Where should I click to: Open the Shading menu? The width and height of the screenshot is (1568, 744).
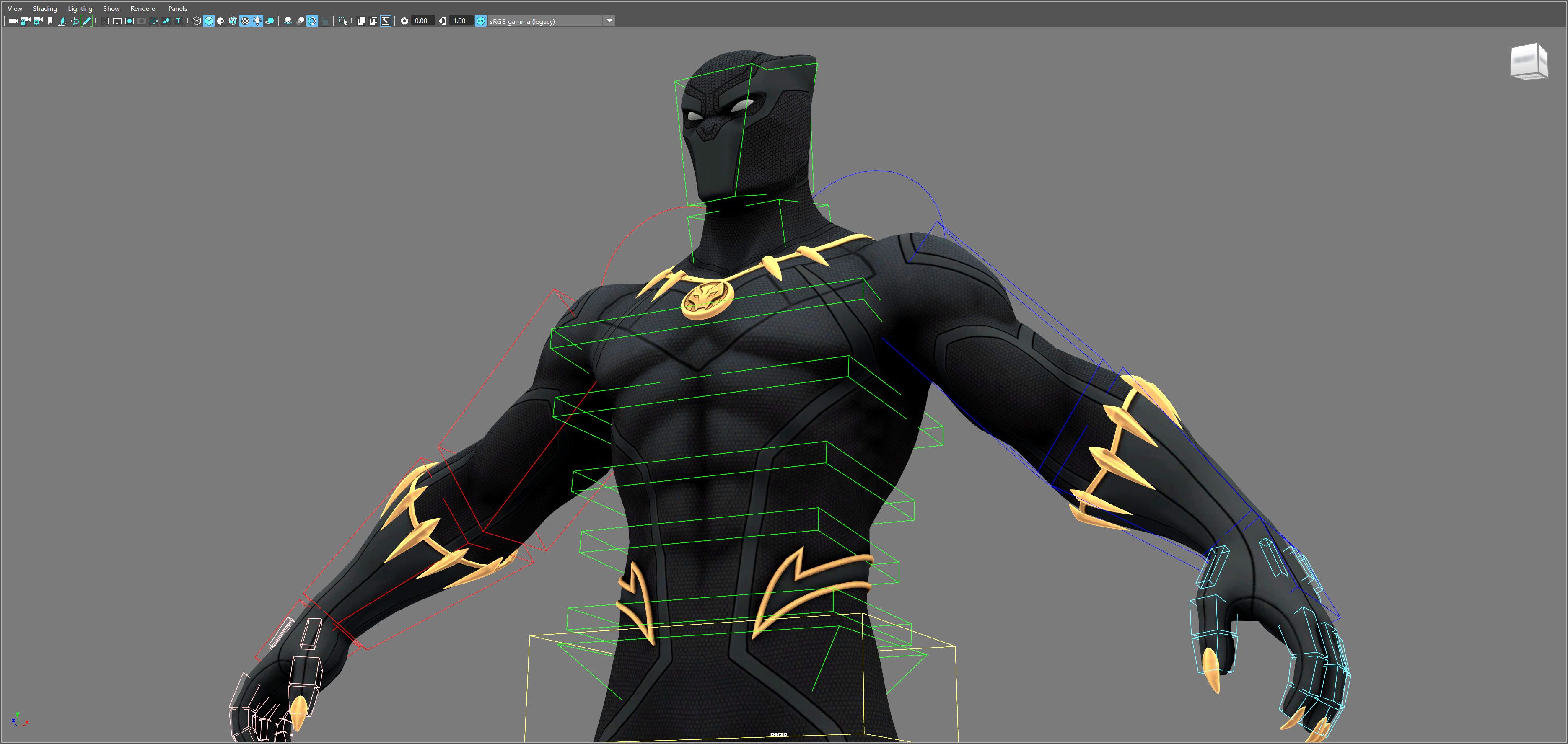click(44, 8)
